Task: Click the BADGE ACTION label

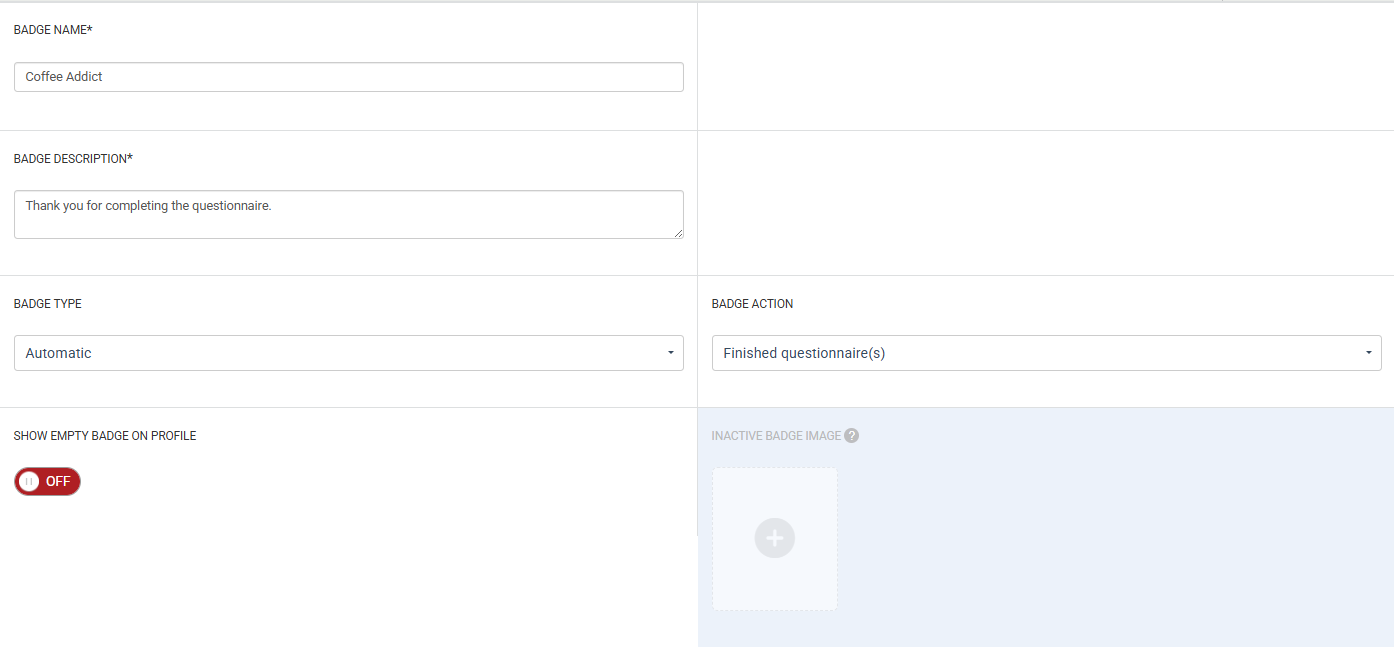Action: tap(752, 304)
